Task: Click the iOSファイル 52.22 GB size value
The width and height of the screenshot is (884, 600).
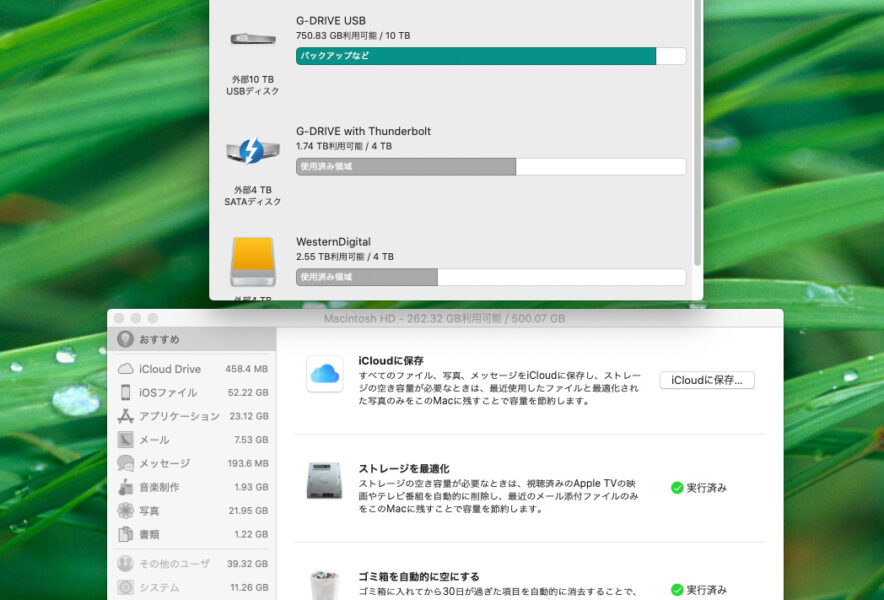Action: [x=248, y=392]
